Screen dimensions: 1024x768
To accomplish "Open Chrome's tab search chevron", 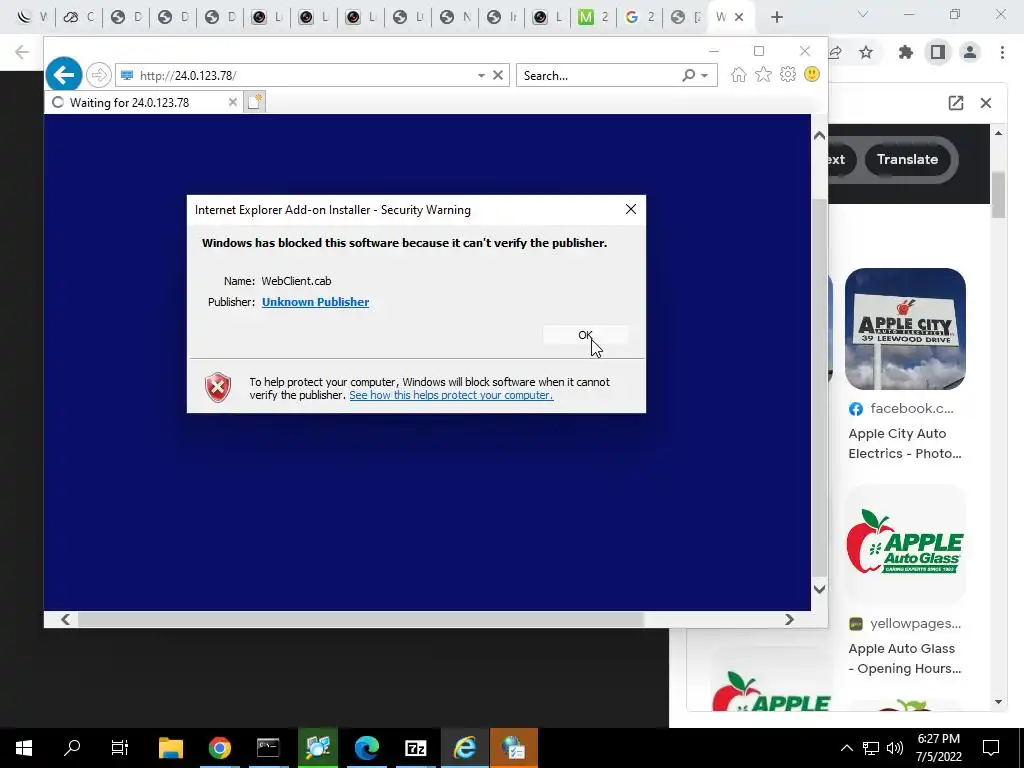I will click(x=862, y=14).
